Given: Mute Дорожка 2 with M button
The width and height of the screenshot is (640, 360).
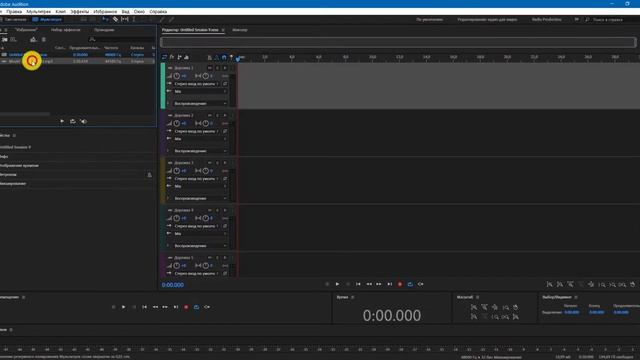Looking at the screenshot, I should pos(210,116).
